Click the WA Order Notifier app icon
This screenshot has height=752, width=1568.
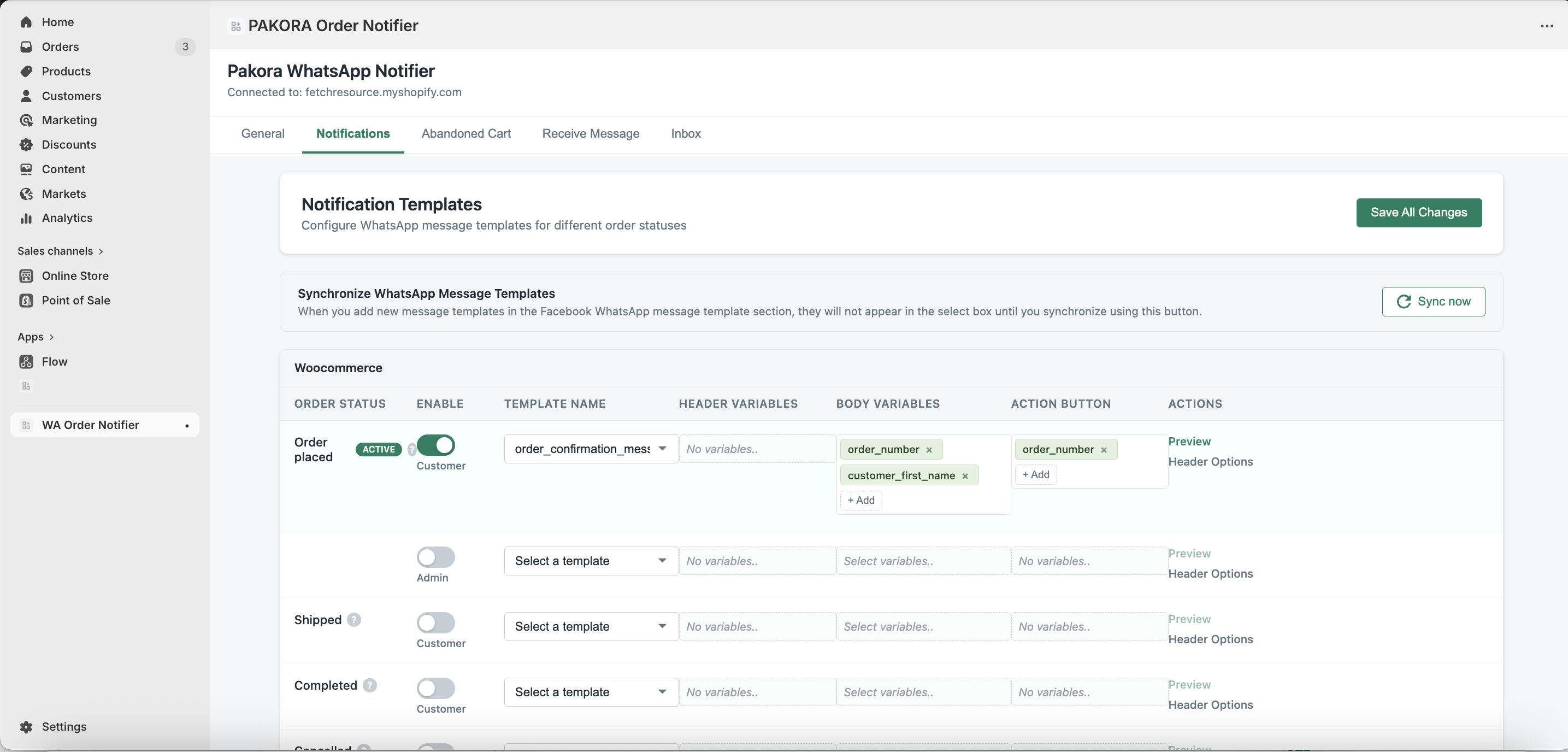click(x=26, y=425)
